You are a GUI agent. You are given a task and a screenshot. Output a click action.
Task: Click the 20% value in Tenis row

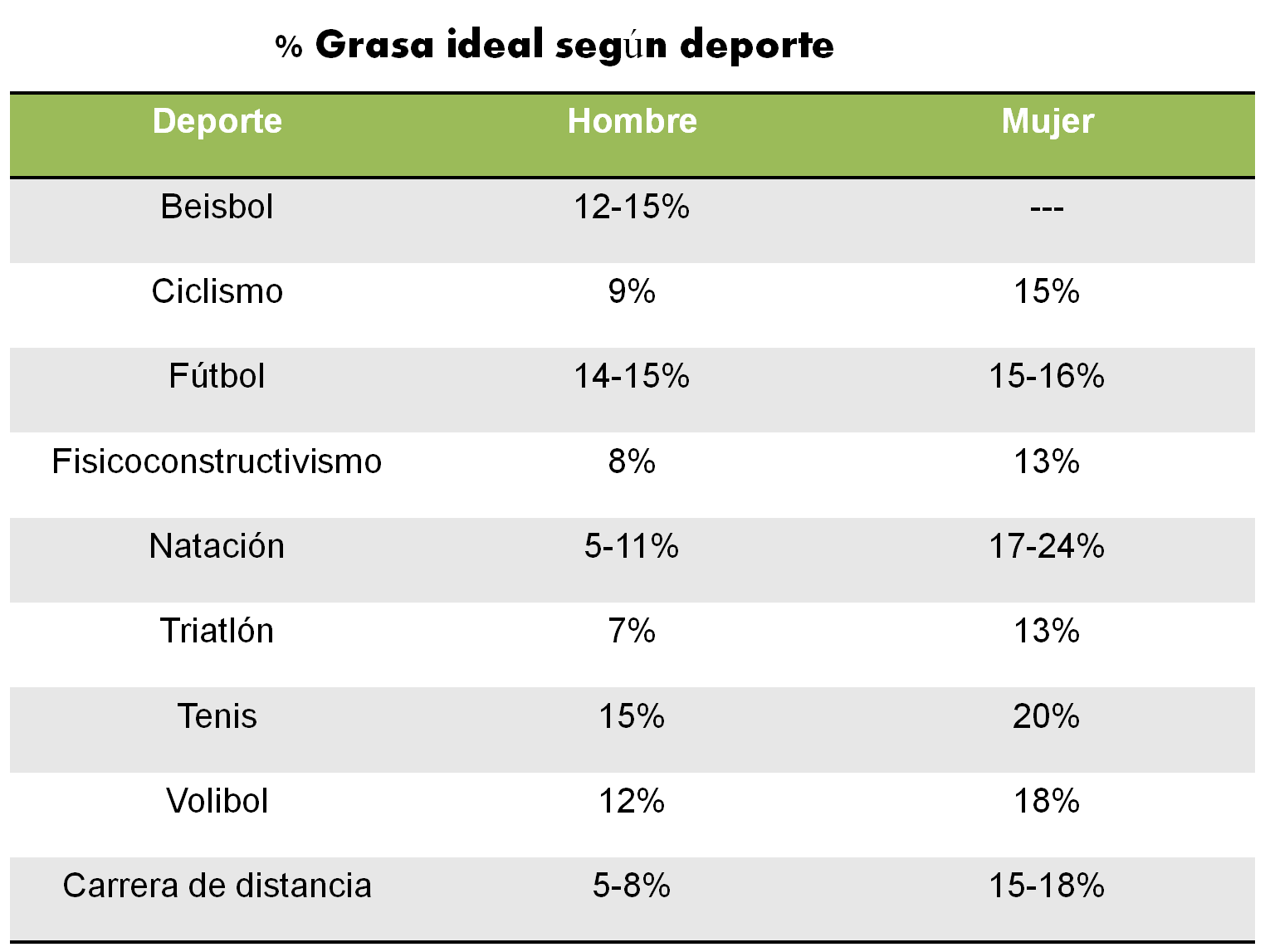tap(1047, 716)
